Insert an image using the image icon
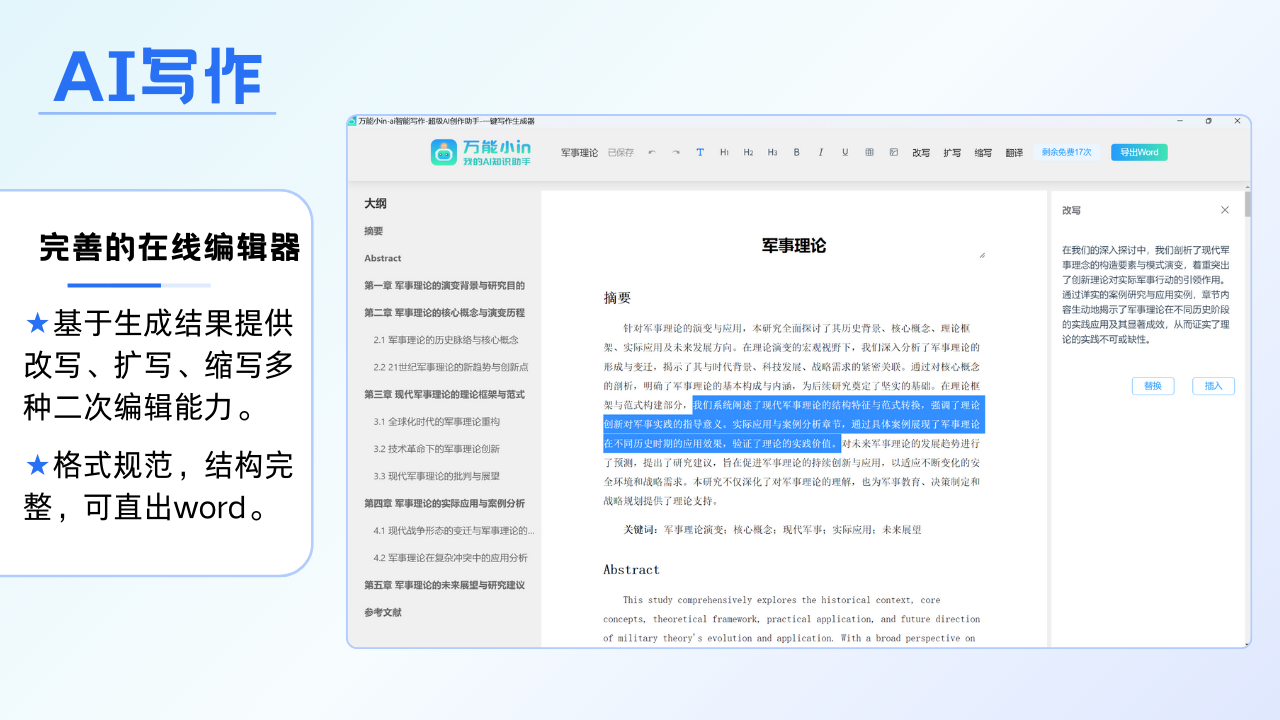This screenshot has height=720, width=1280. click(x=891, y=152)
